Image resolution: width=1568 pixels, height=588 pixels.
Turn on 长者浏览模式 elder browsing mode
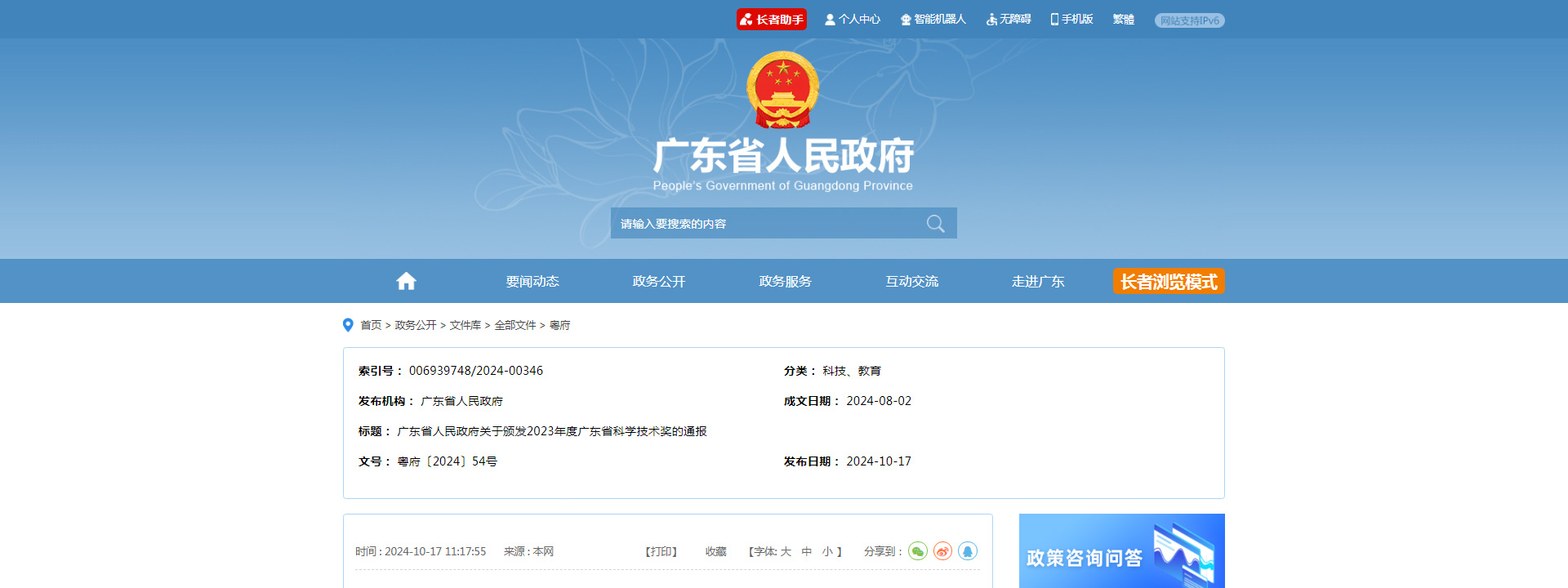(1168, 282)
